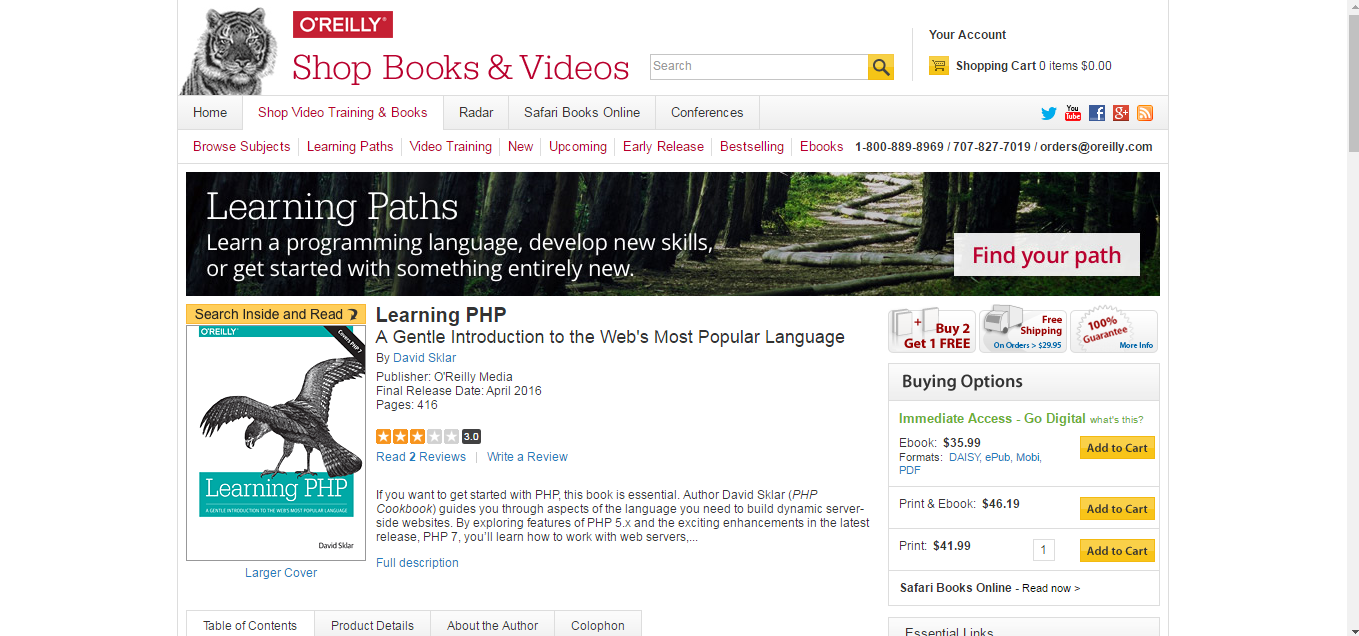Select the Mobi format link
Image resolution: width=1359 pixels, height=636 pixels.
(1028, 457)
